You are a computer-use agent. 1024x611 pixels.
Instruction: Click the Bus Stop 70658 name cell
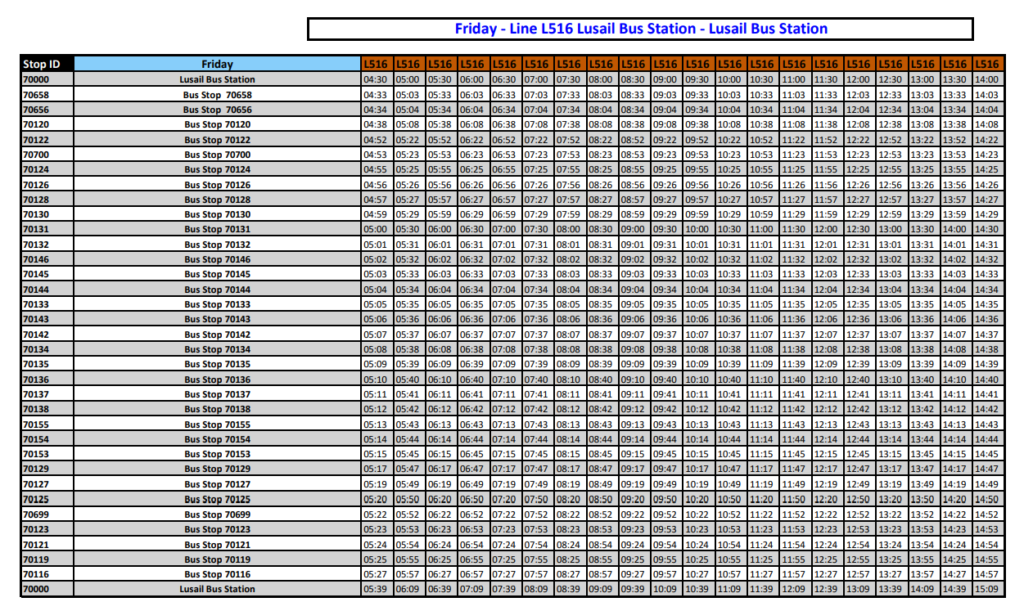(217, 95)
